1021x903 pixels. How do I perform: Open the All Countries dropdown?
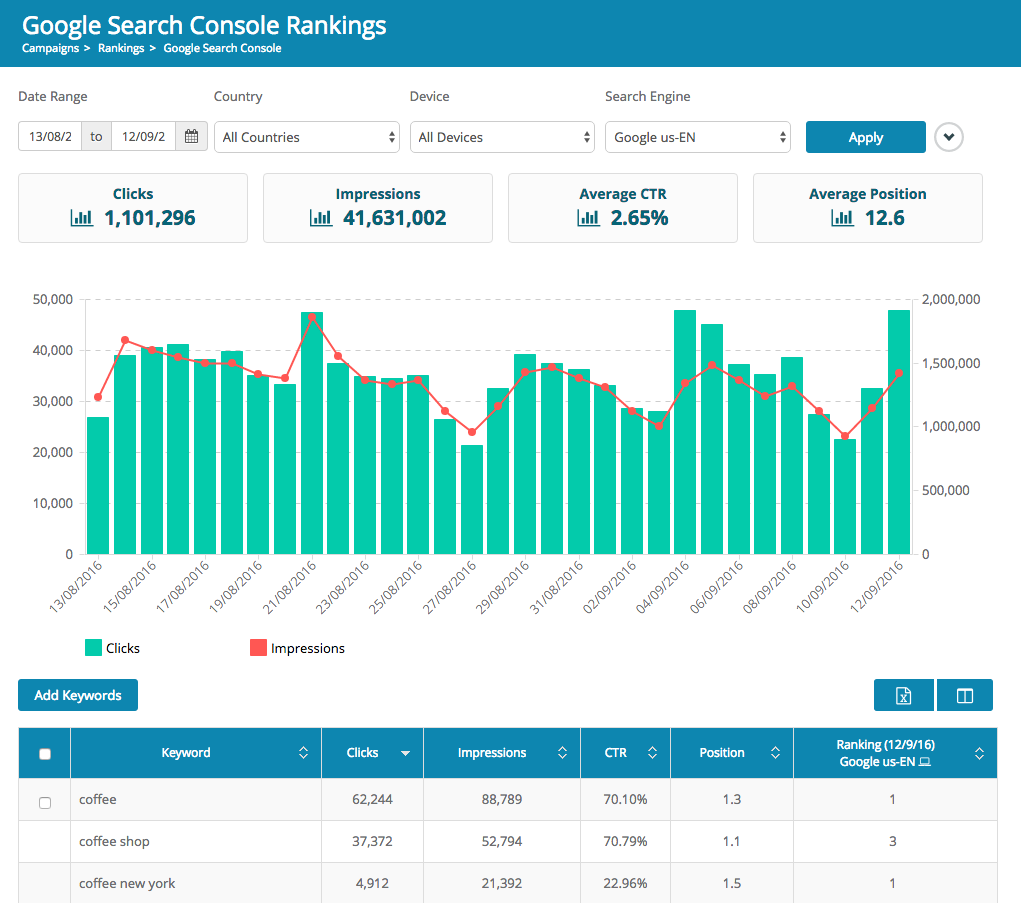point(306,137)
